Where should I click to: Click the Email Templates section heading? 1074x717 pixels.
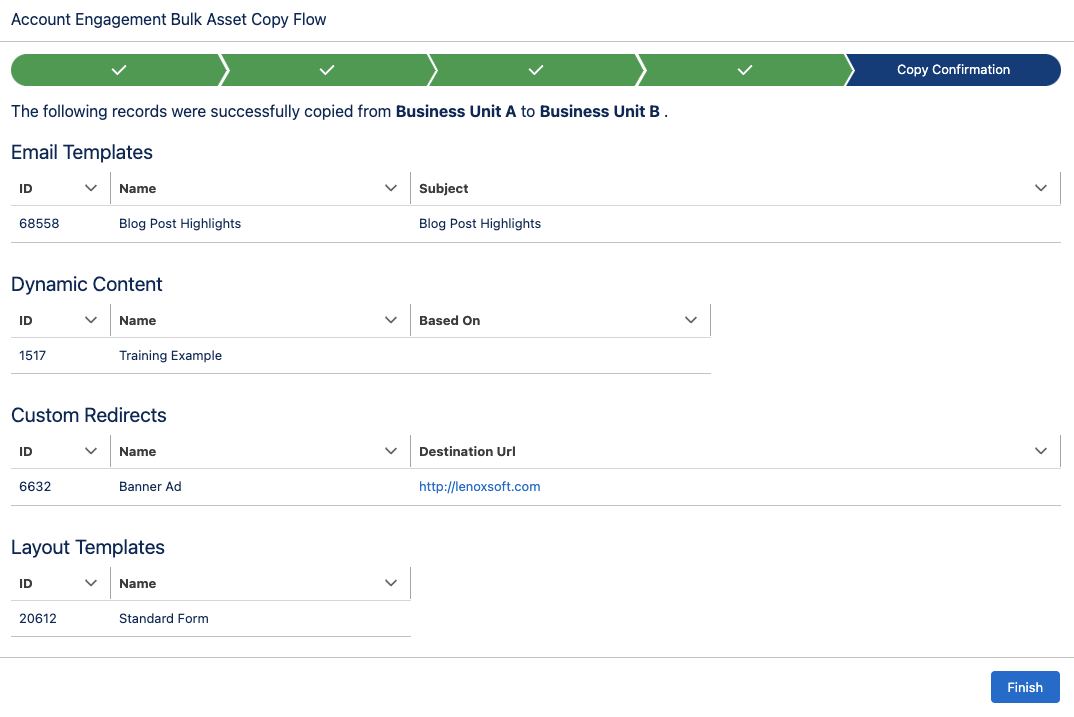click(82, 152)
